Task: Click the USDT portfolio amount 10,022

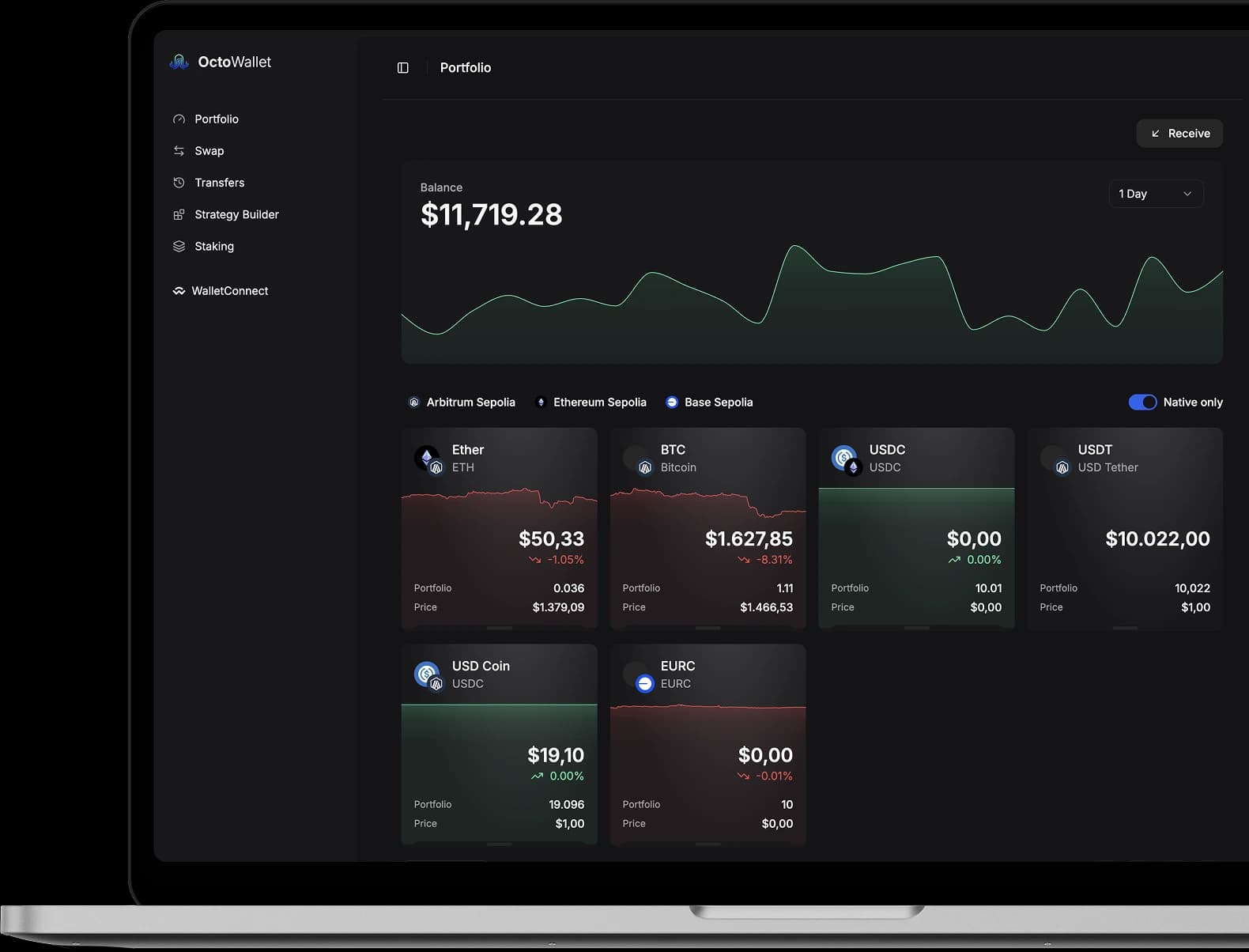Action: (1192, 588)
